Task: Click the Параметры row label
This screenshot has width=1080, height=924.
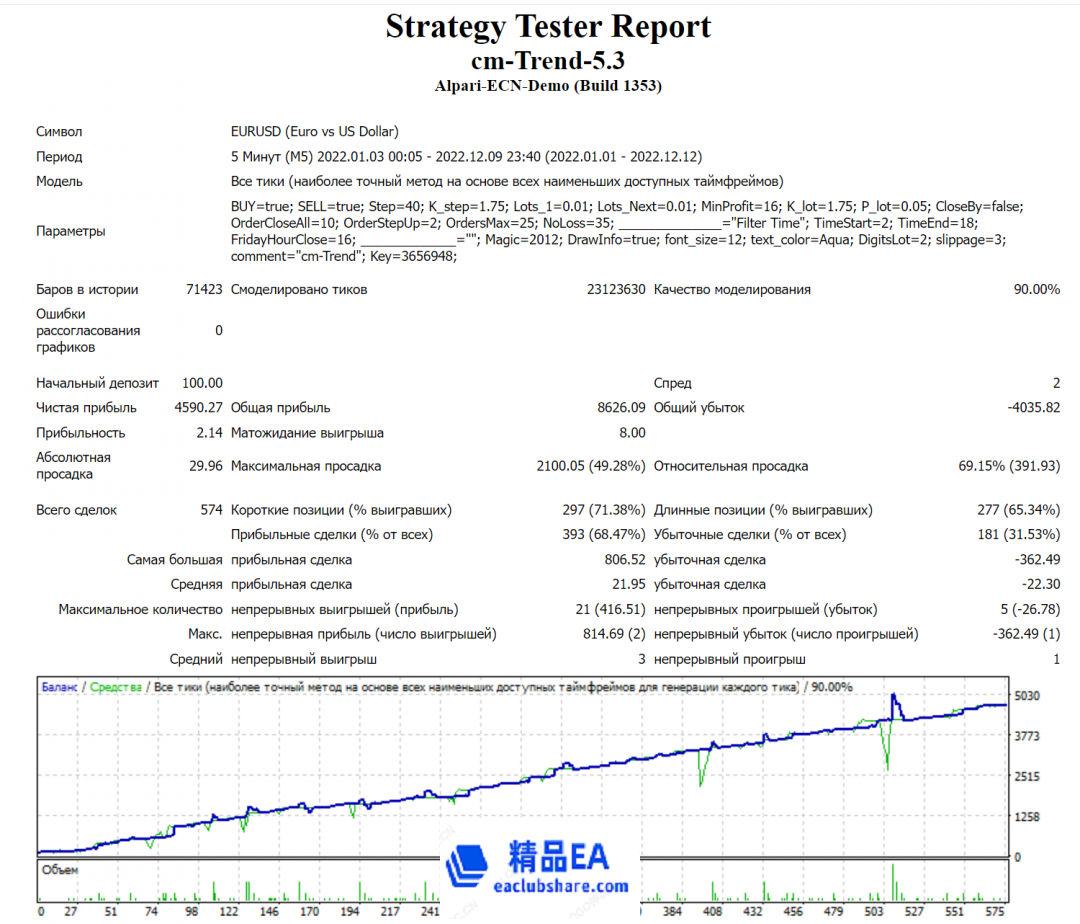Action: [x=73, y=231]
